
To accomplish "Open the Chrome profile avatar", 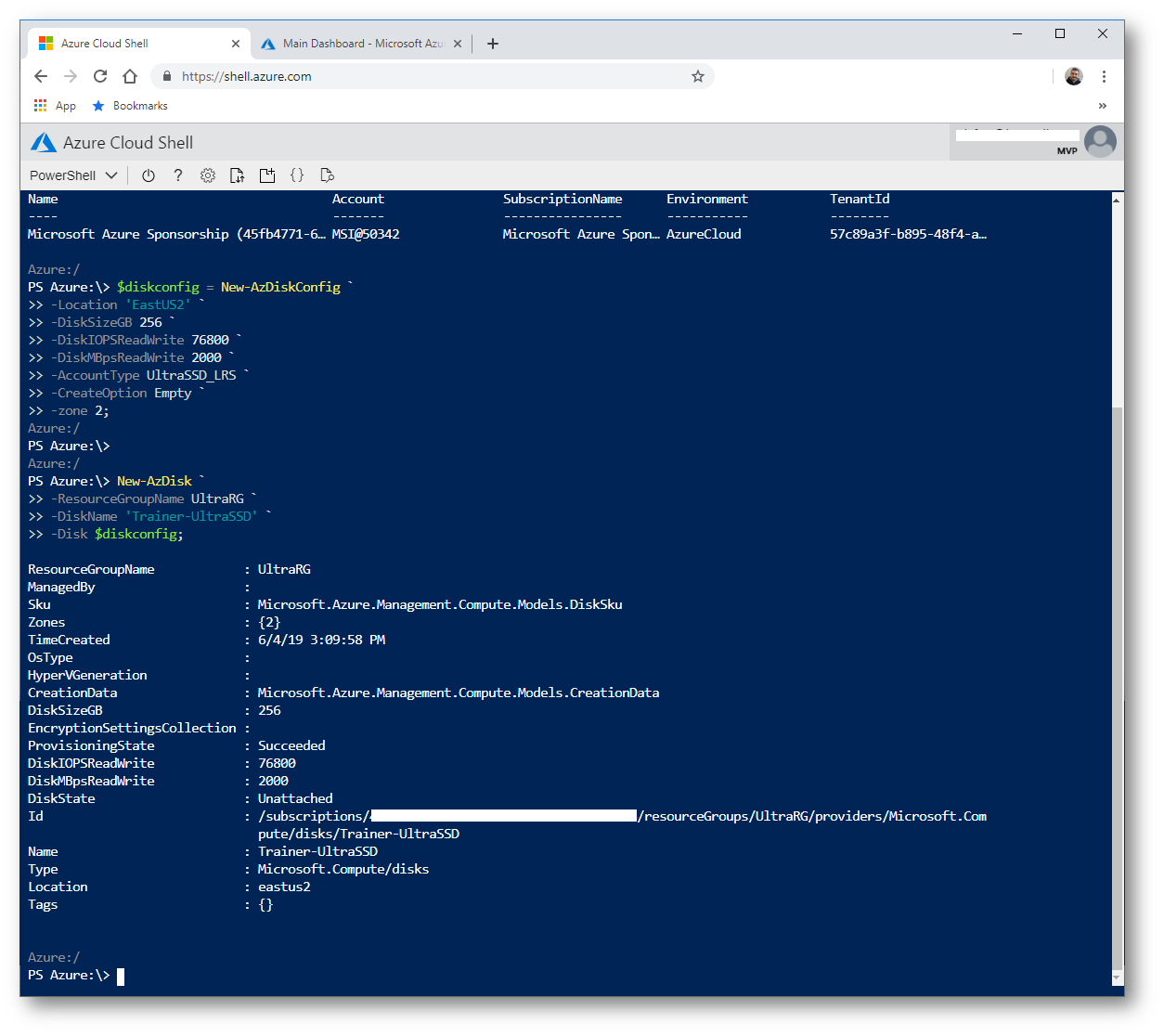I will [1074, 76].
